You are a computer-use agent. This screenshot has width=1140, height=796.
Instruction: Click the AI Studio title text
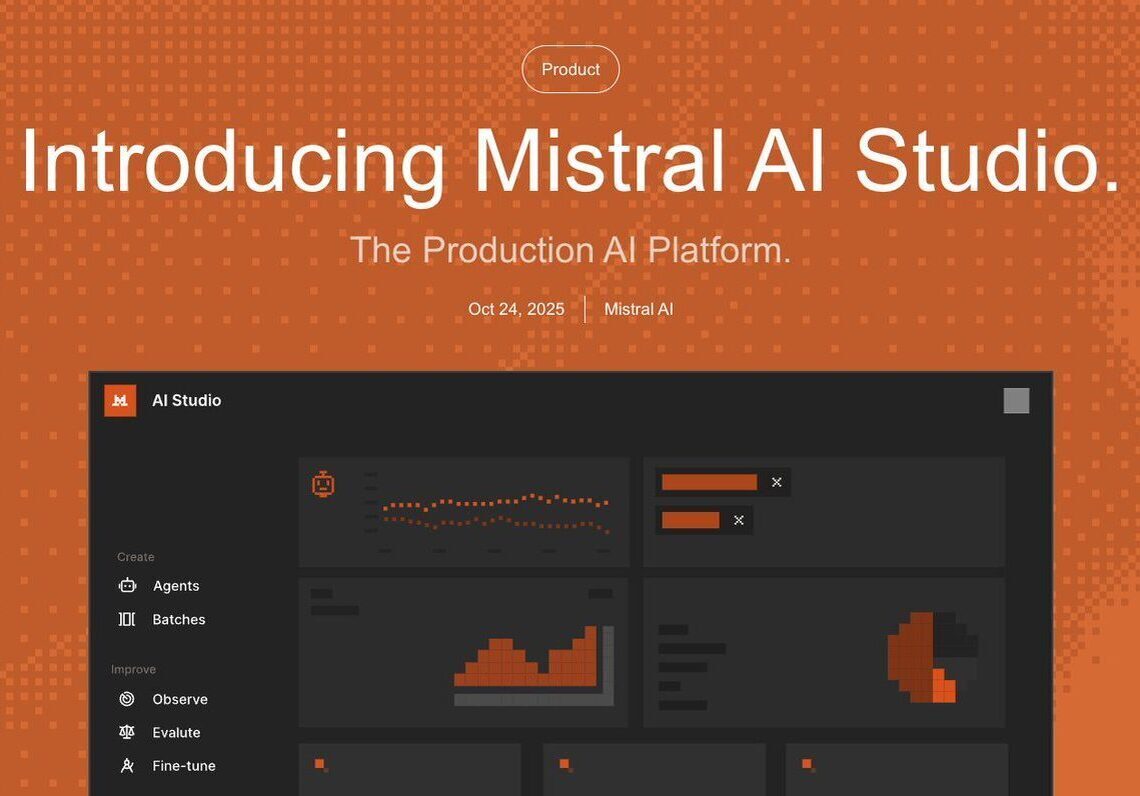tap(187, 401)
